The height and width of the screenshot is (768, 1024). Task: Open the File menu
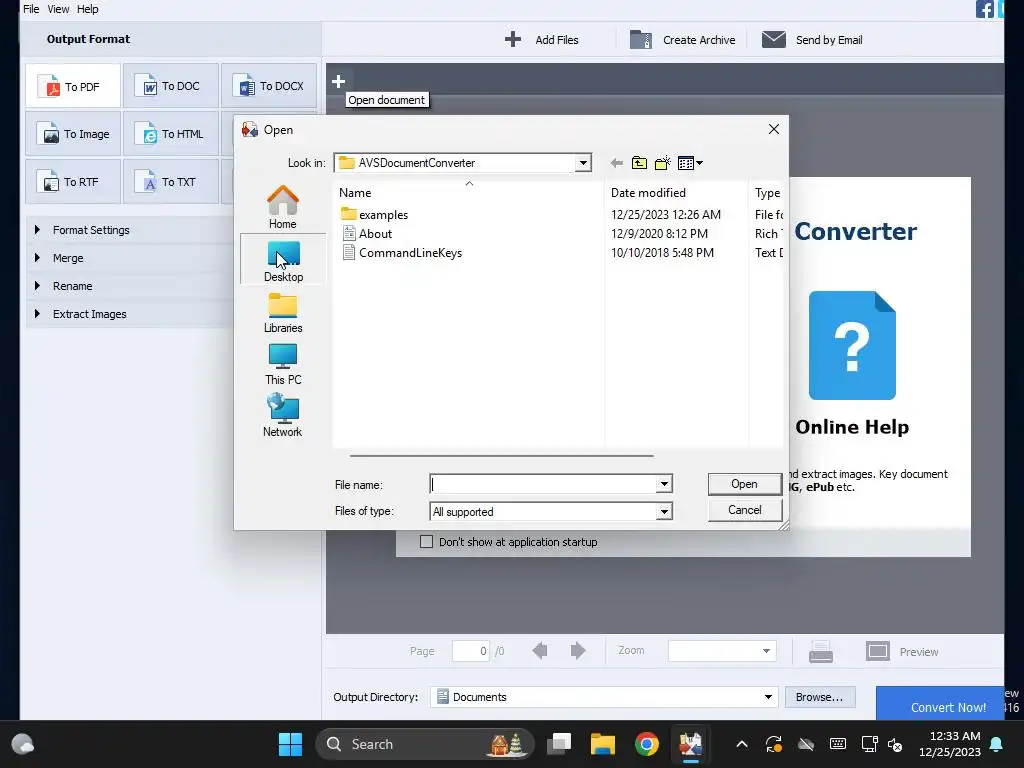click(31, 9)
